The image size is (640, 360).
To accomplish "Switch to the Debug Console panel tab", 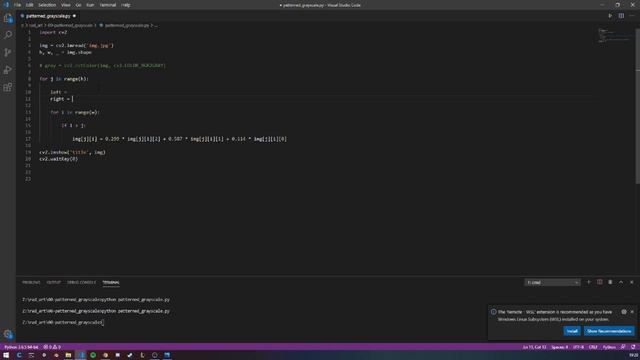I will [82, 282].
